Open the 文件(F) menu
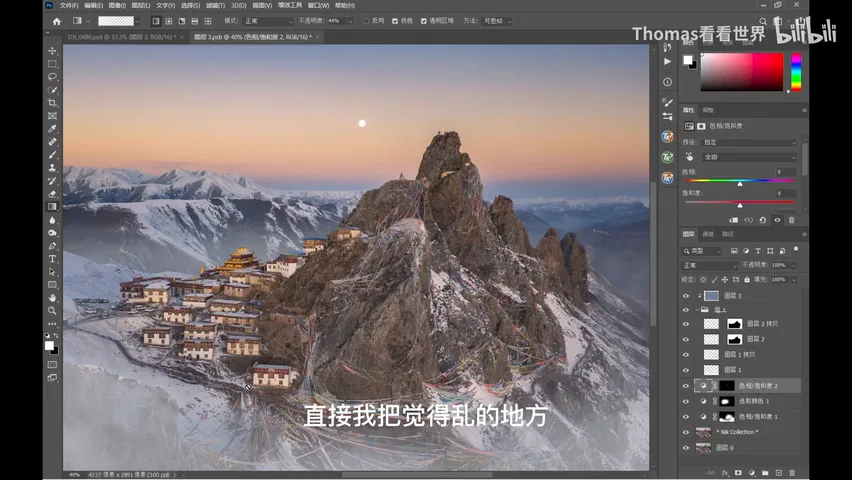The image size is (852, 480). click(x=69, y=5)
